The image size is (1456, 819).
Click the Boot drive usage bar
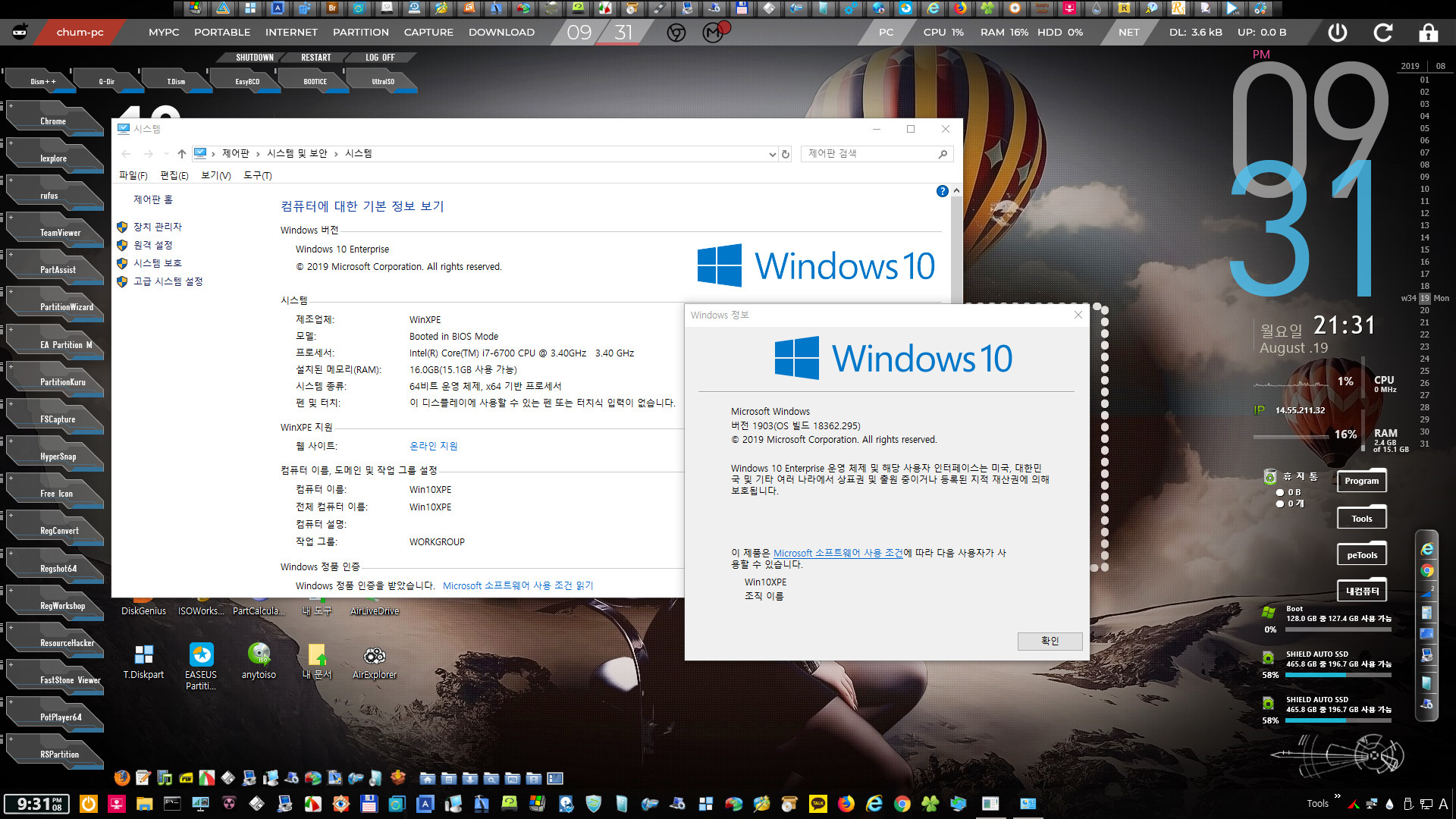[1338, 629]
